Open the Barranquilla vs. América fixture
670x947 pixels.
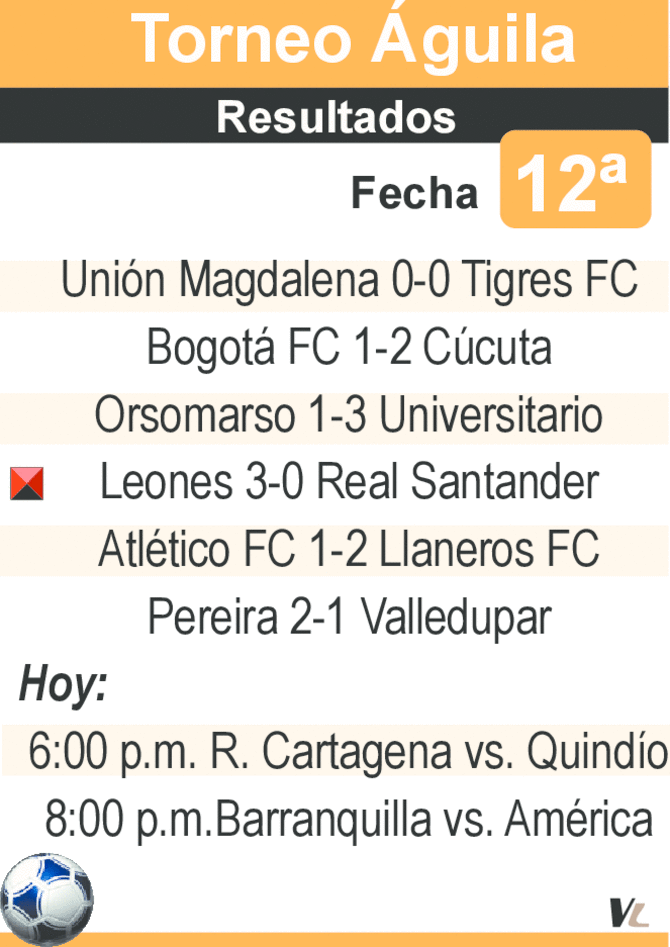point(434,819)
